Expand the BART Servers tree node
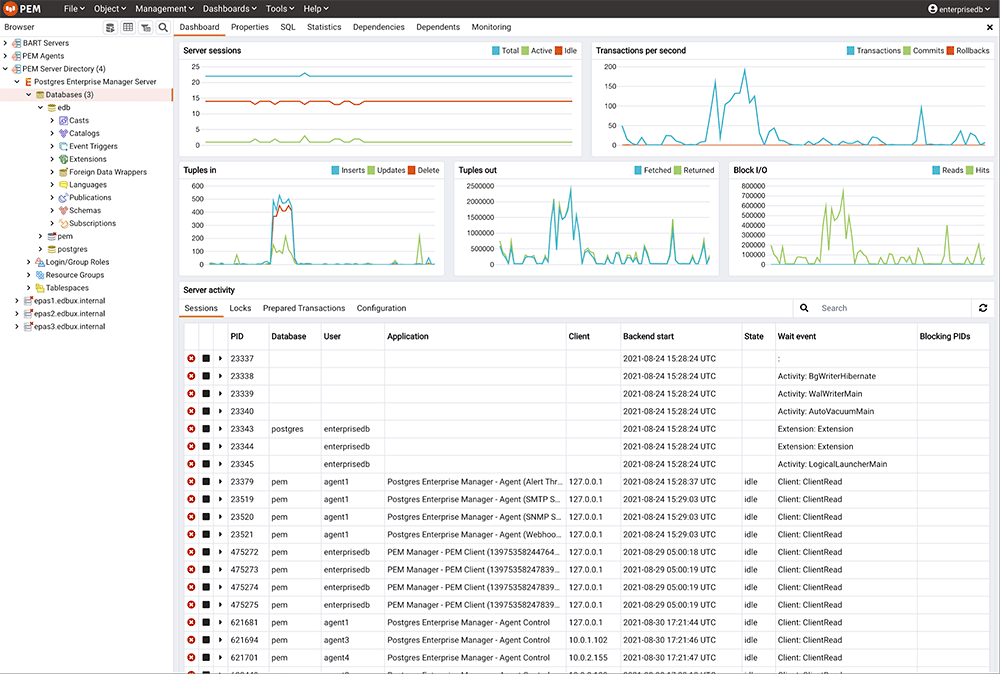Image resolution: width=1000 pixels, height=674 pixels. click(x=6, y=43)
